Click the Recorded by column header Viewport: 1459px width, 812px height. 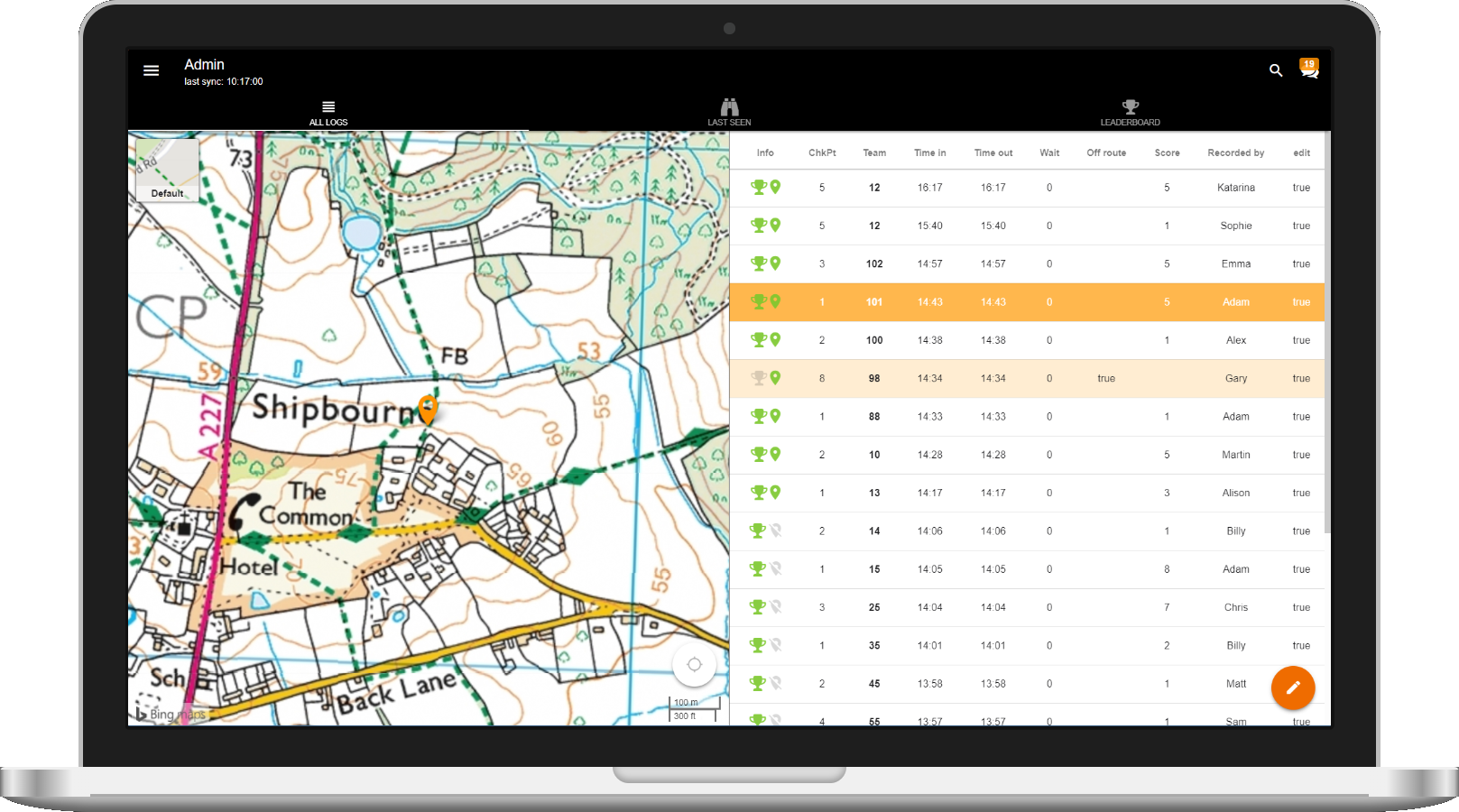tap(1235, 152)
